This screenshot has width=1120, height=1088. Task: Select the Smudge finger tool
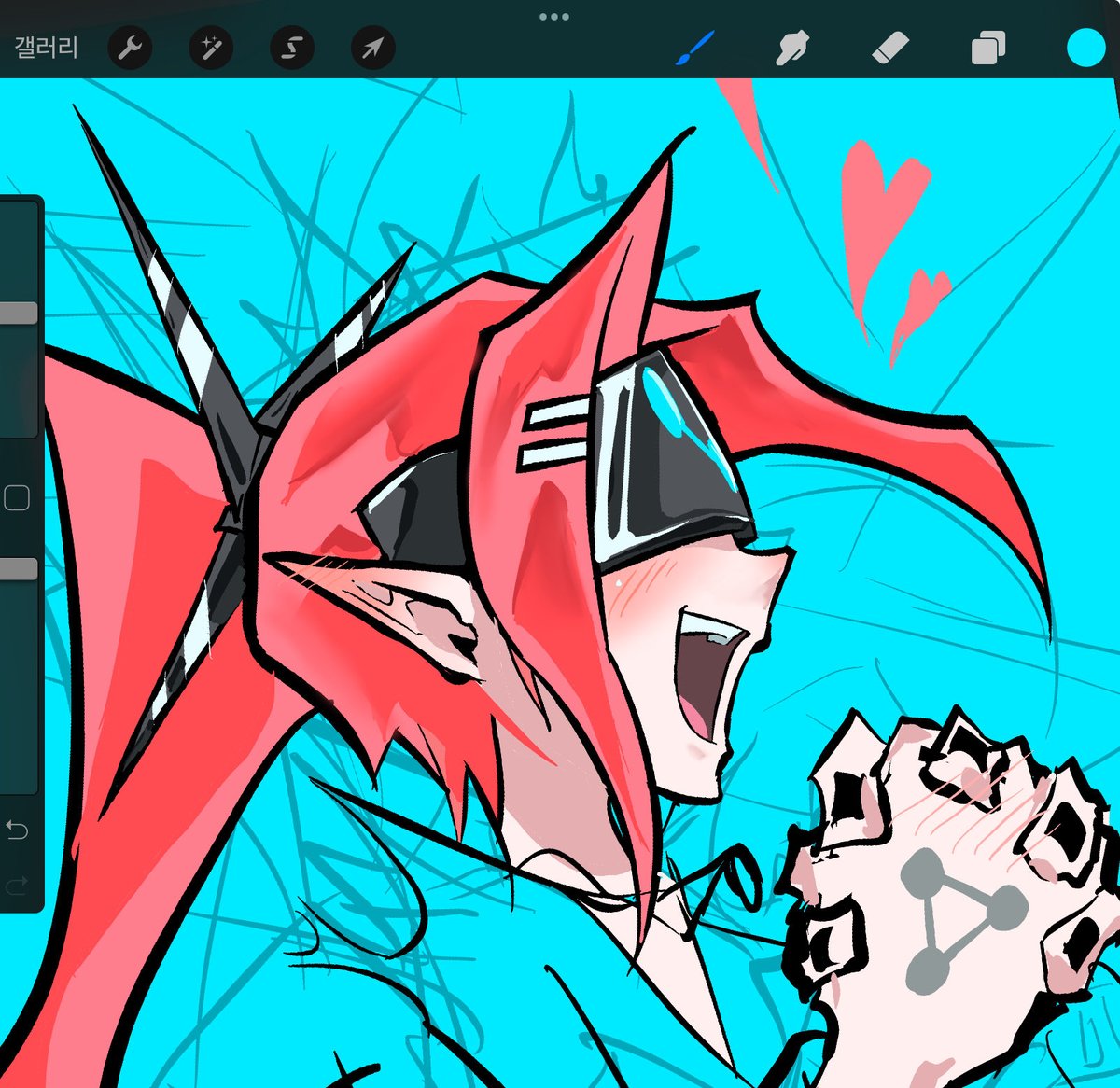tap(792, 49)
